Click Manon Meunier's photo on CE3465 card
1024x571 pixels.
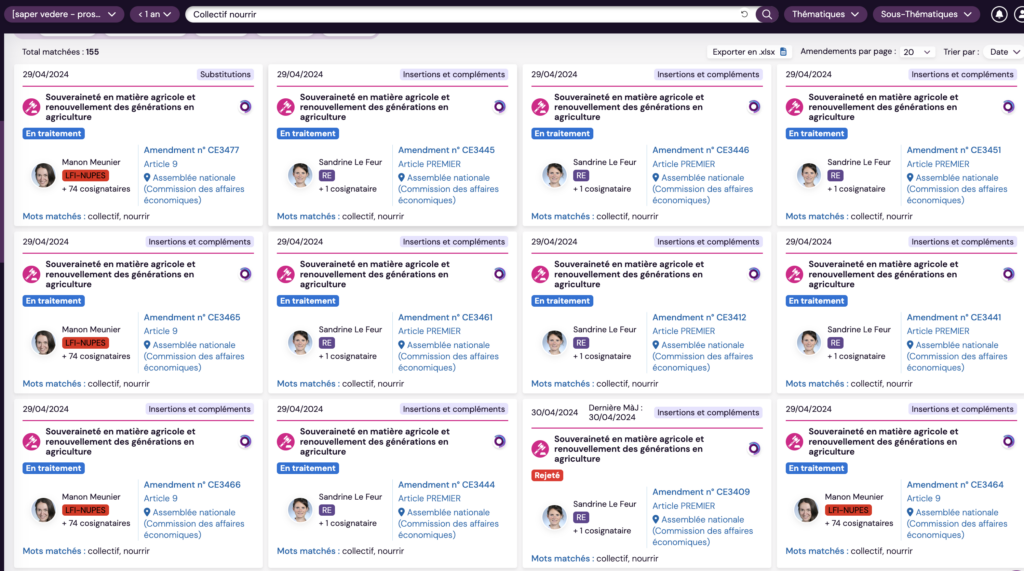coord(44,343)
